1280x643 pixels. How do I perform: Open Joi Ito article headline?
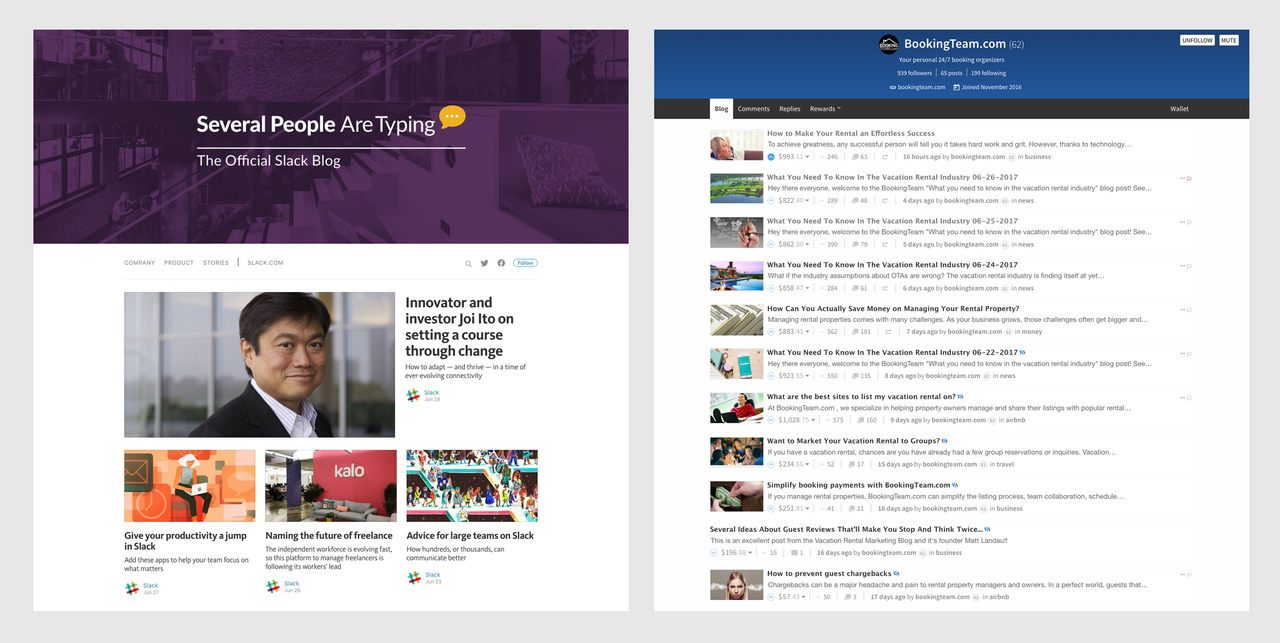[x=460, y=327]
